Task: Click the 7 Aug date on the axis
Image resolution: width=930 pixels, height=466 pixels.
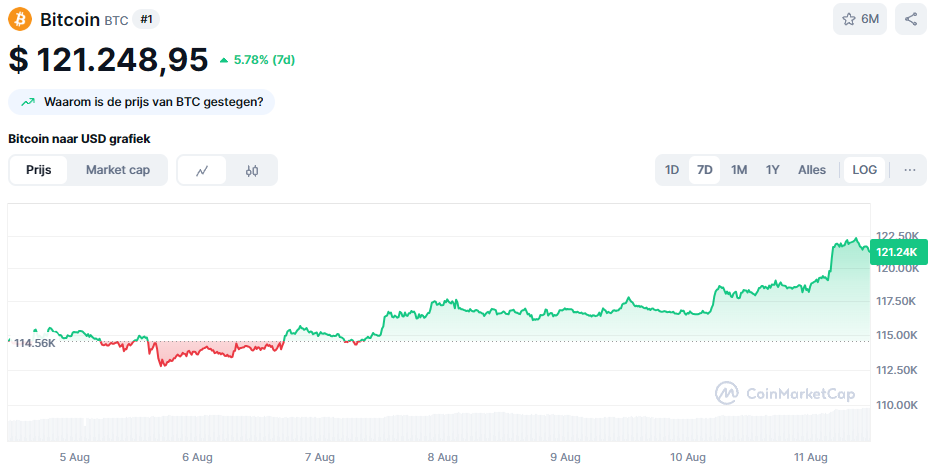Action: 320,457
